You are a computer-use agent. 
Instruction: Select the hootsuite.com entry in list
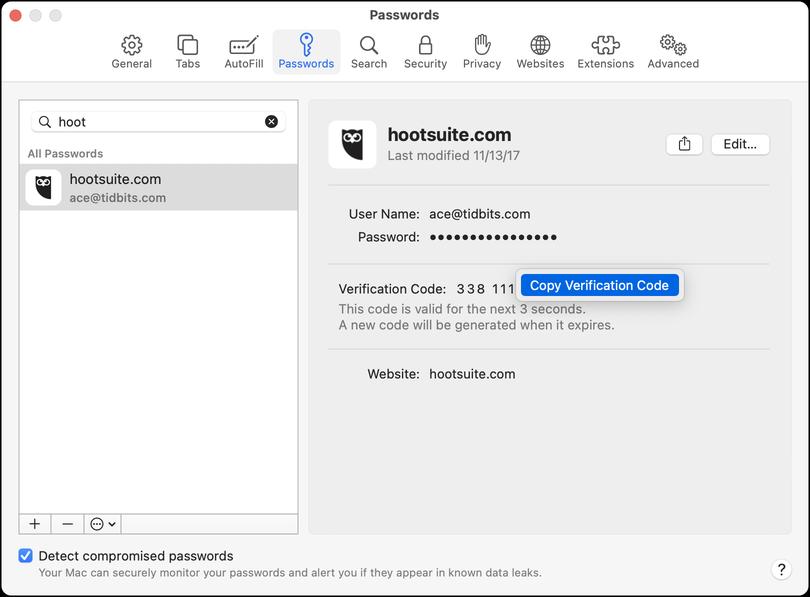(x=158, y=187)
